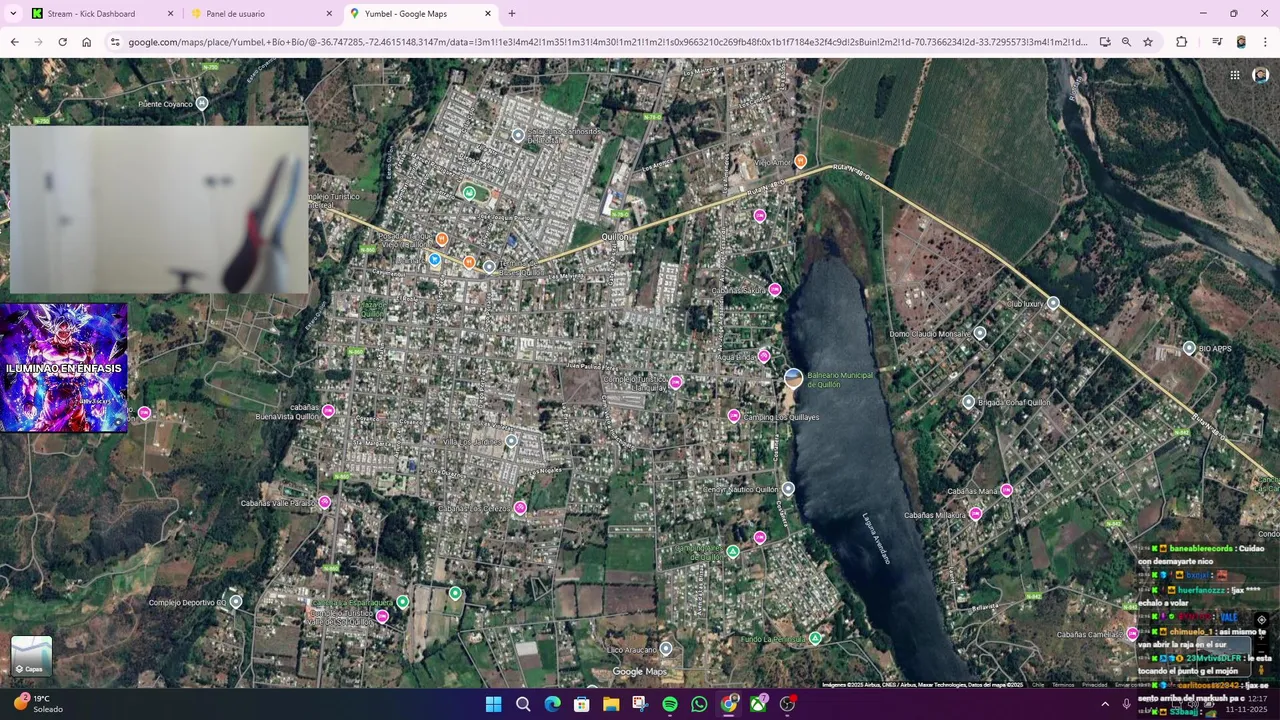Switch to Panel de usuario tab

click(x=262, y=14)
